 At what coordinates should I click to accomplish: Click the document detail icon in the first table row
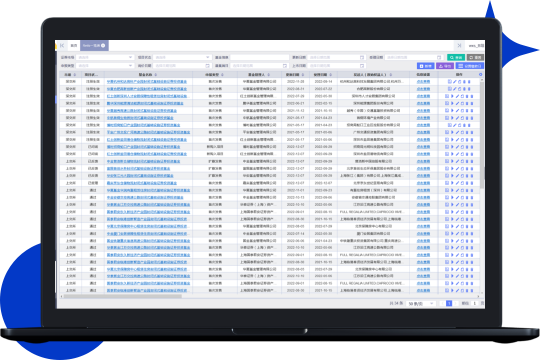coord(449,82)
